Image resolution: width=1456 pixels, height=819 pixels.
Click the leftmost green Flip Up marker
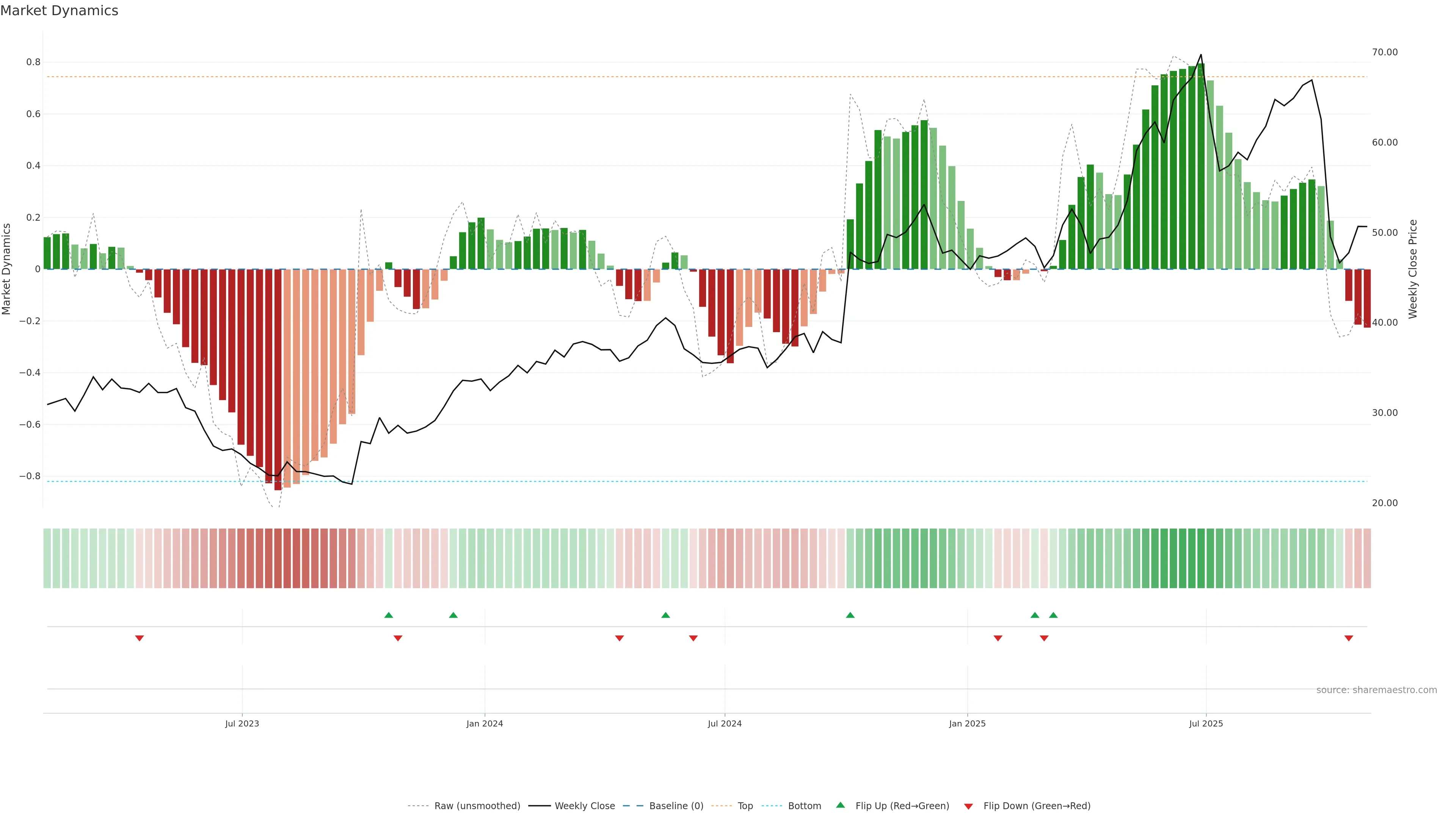pos(388,615)
